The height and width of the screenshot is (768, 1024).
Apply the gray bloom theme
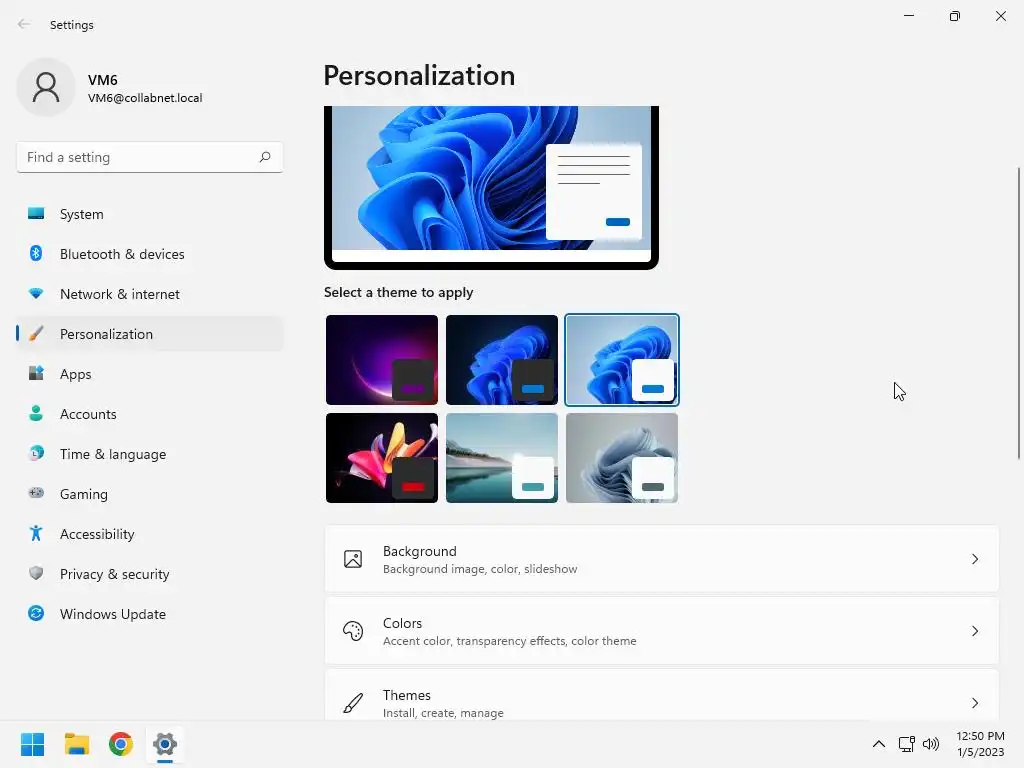(x=622, y=458)
